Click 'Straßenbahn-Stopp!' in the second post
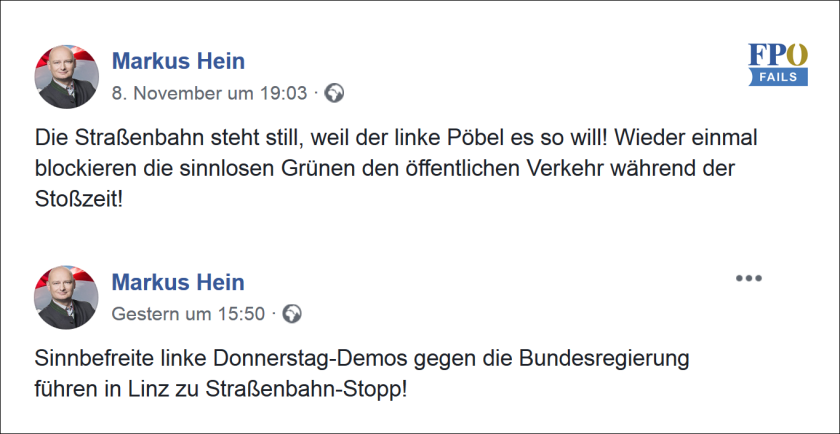The image size is (840, 434). (x=306, y=390)
